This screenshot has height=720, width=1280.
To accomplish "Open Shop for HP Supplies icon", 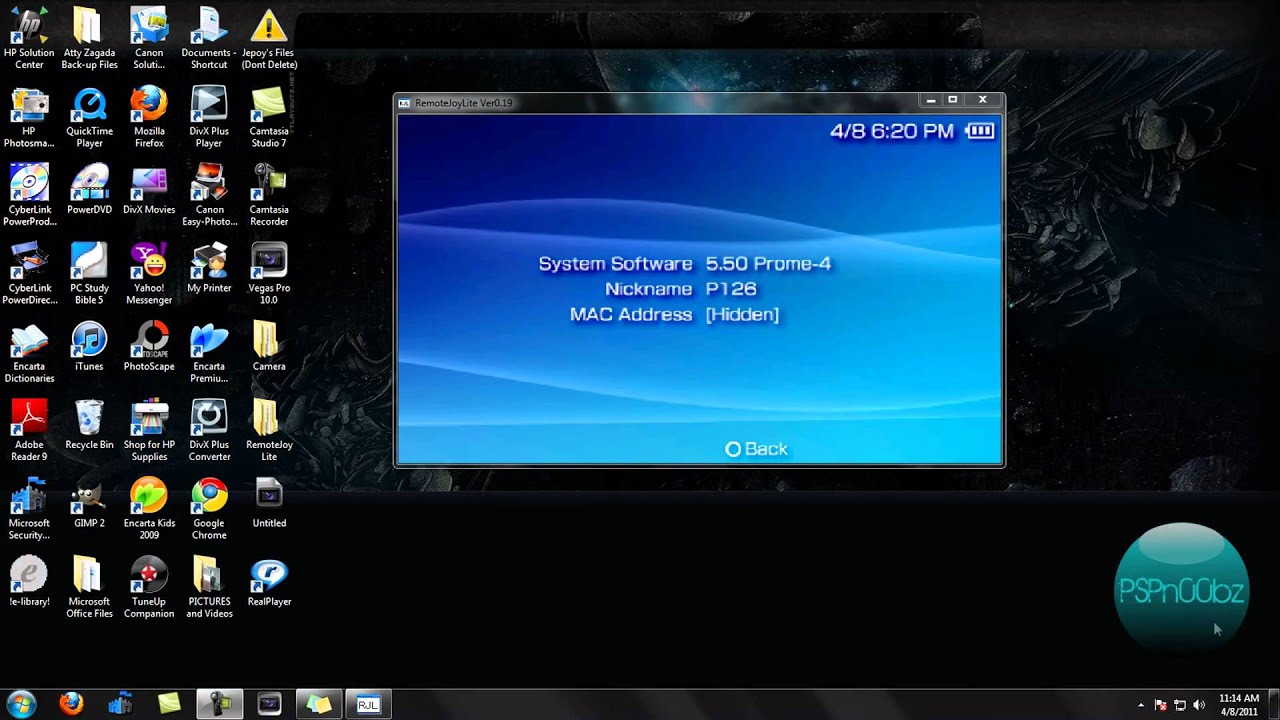I will click(x=149, y=430).
